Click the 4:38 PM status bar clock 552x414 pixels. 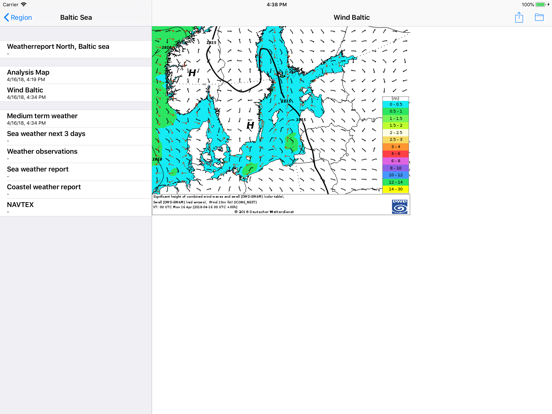tap(276, 5)
